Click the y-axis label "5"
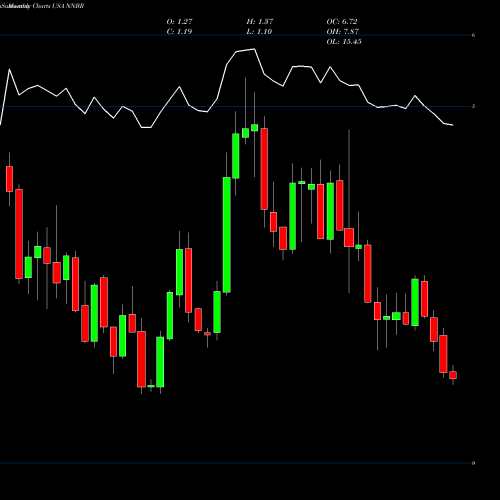The height and width of the screenshot is (500, 500). tap(473, 106)
